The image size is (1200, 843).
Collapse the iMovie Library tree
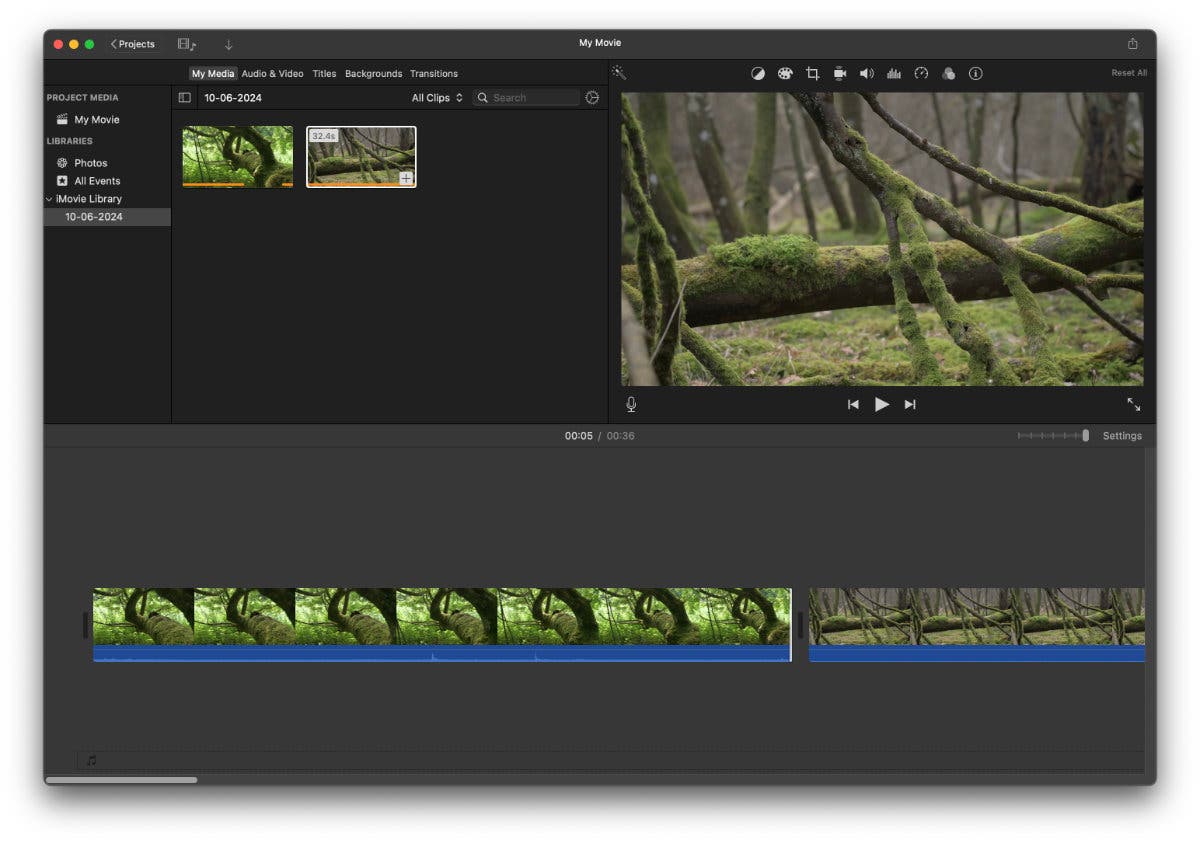click(47, 198)
